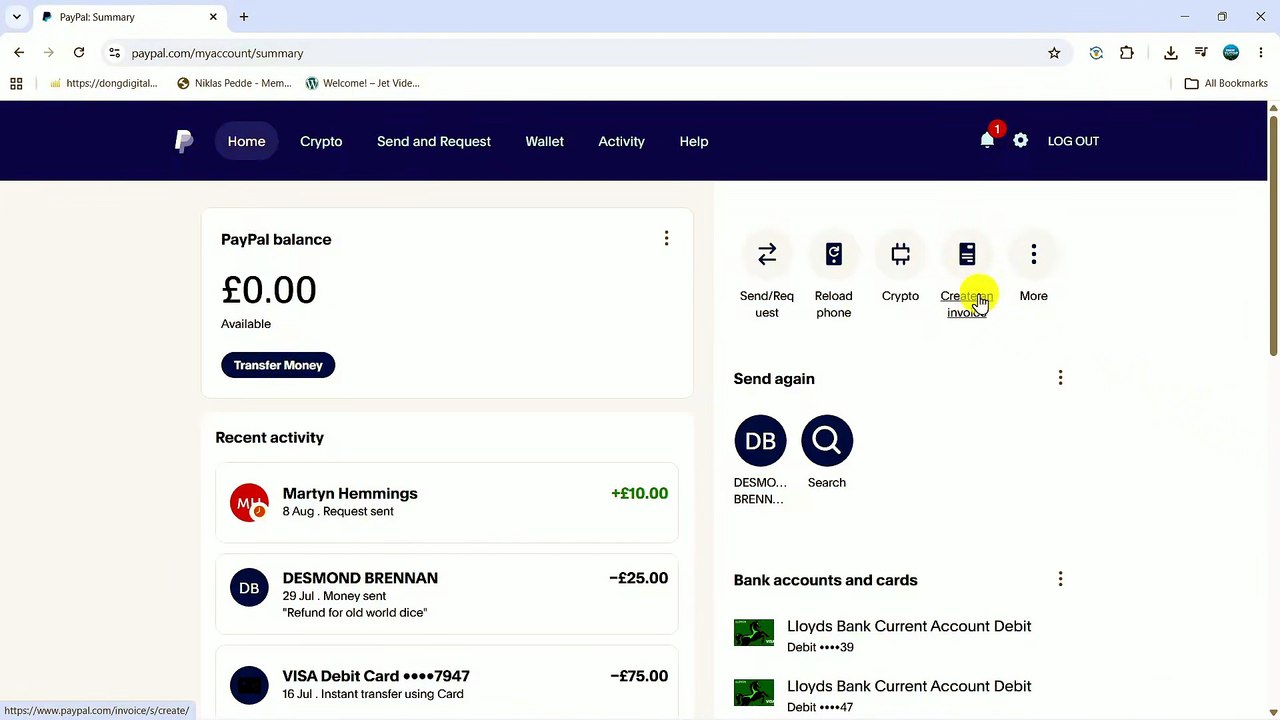Viewport: 1280px width, 720px height.
Task: Click Lloyds Bank logo for Debit ••••39
Action: (754, 633)
